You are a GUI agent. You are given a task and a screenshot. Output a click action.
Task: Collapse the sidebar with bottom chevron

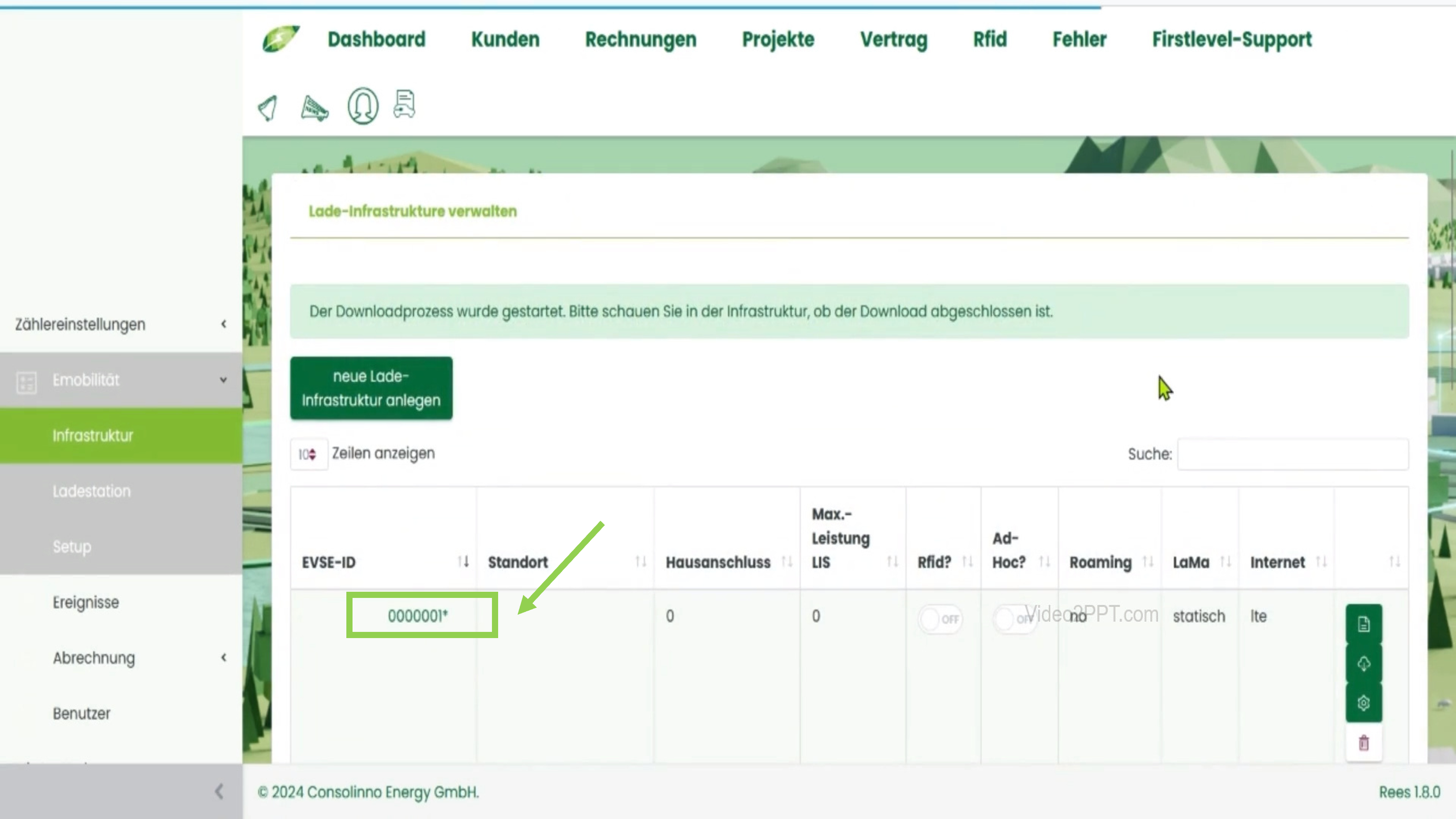(219, 791)
